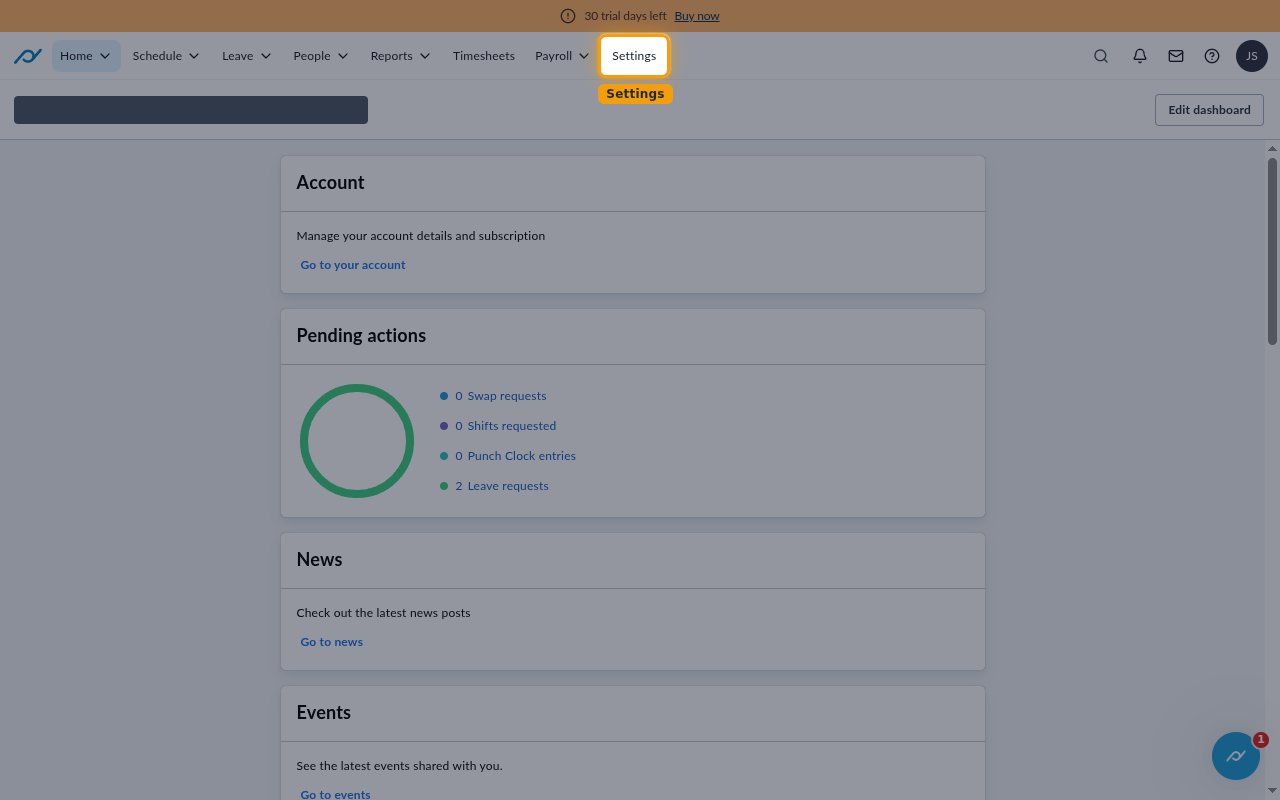Open the messages envelope icon
Image resolution: width=1280 pixels, height=800 pixels.
1176,56
